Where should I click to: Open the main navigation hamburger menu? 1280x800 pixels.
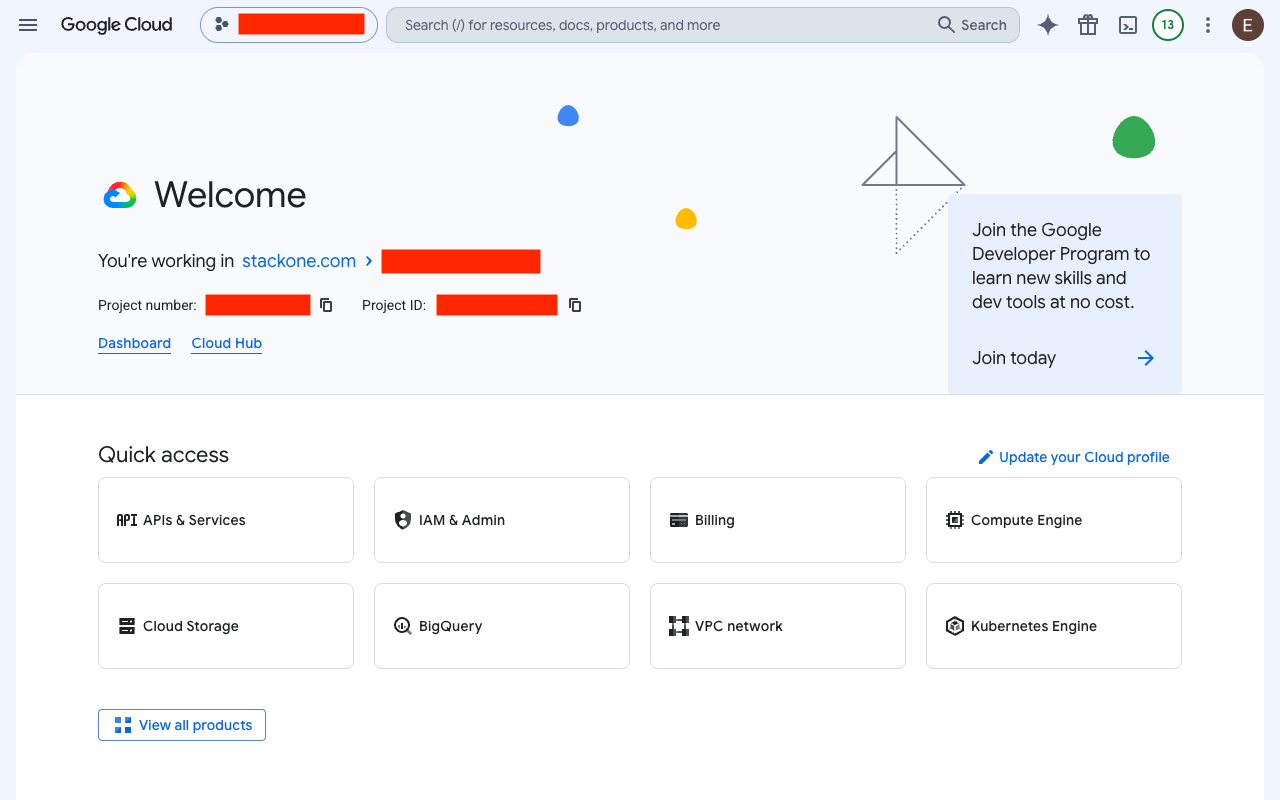(x=28, y=25)
